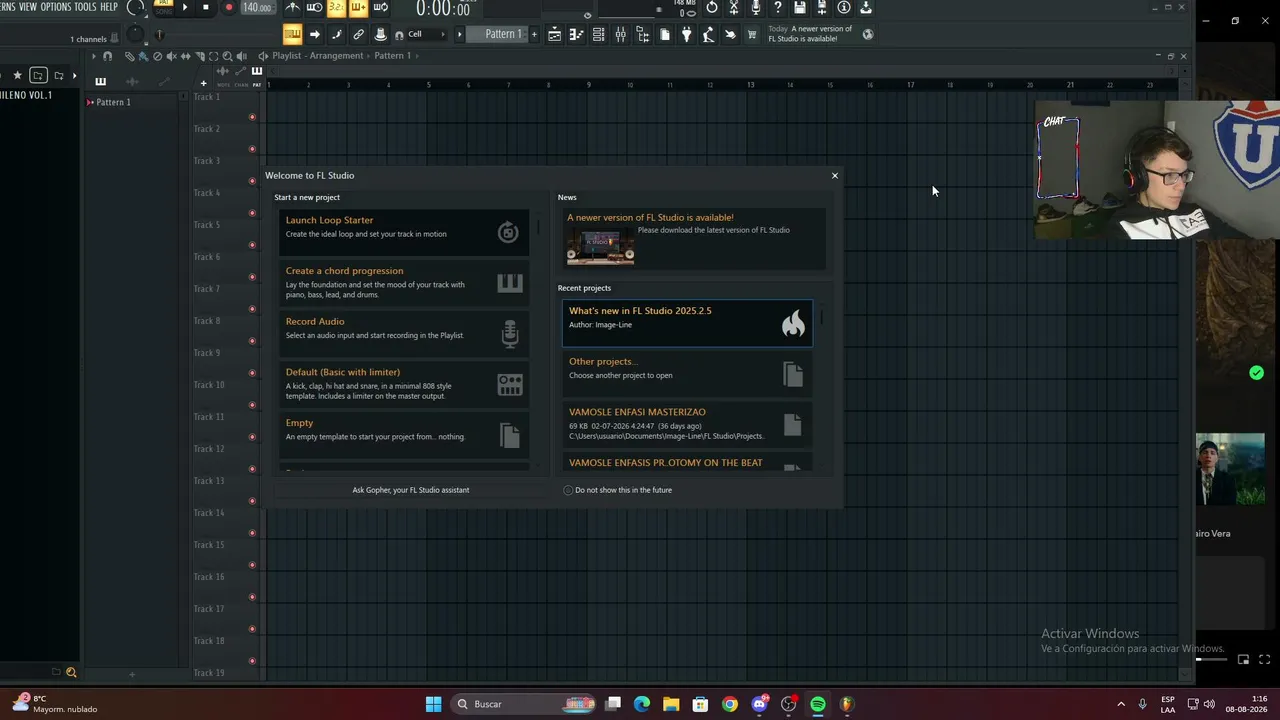Toggle typing keyboard to piano icon

292,34
